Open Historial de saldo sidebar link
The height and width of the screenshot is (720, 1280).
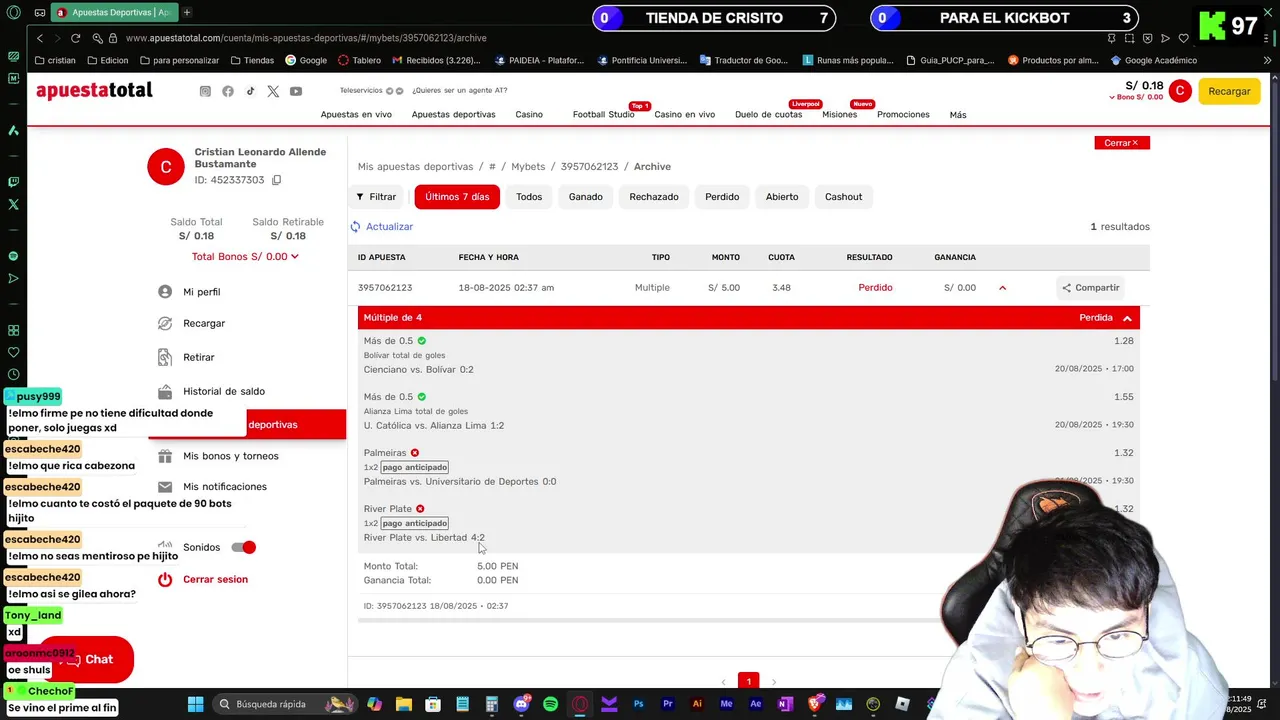pos(224,391)
